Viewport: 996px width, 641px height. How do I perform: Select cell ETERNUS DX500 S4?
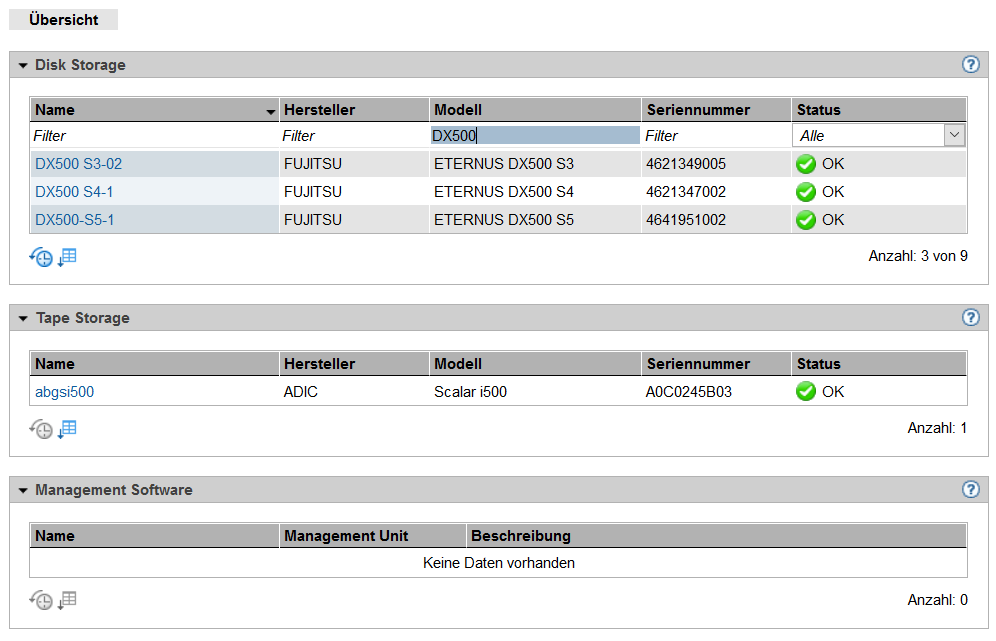coord(535,192)
